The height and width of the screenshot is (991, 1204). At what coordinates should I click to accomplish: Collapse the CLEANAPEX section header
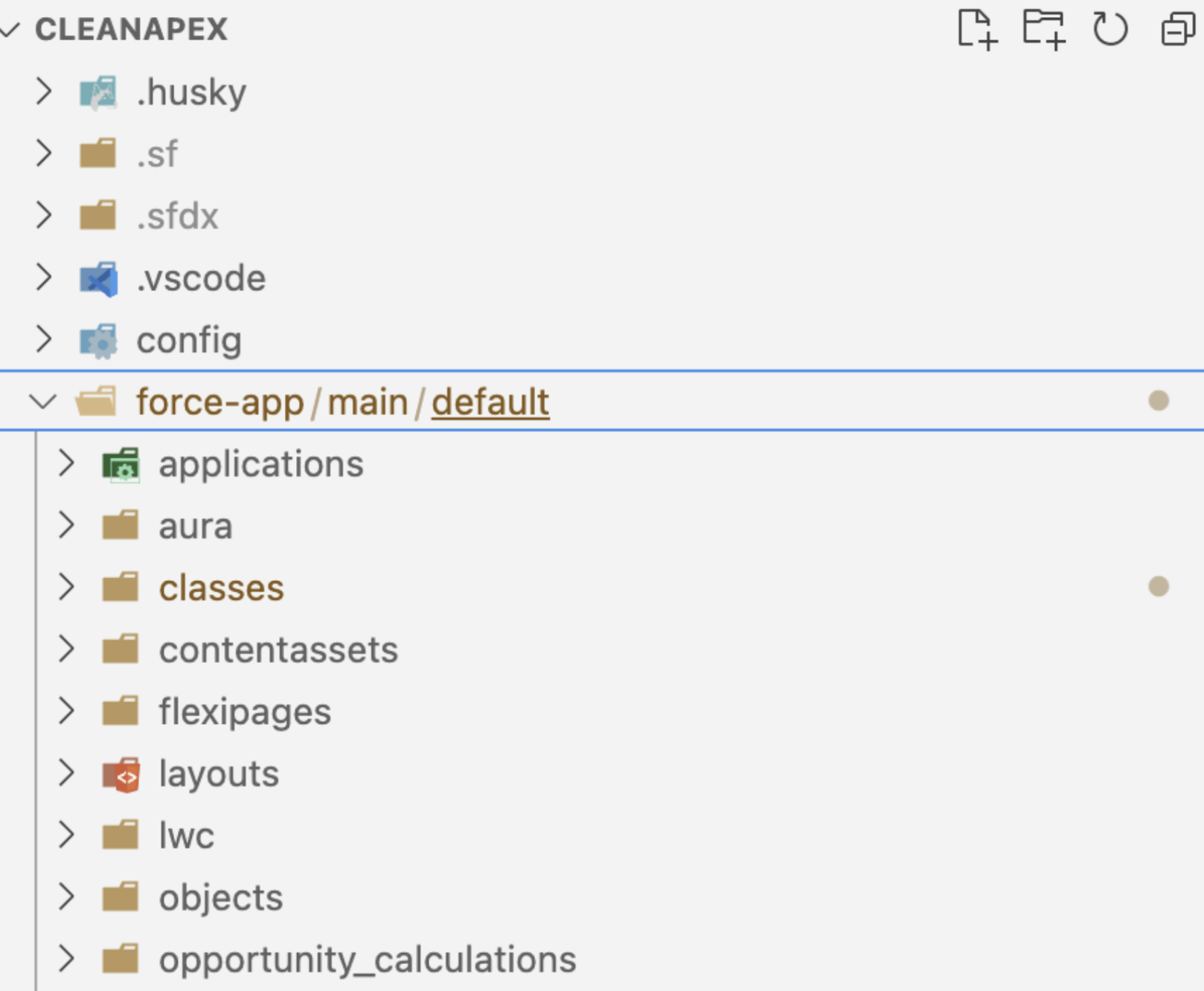coord(10,30)
